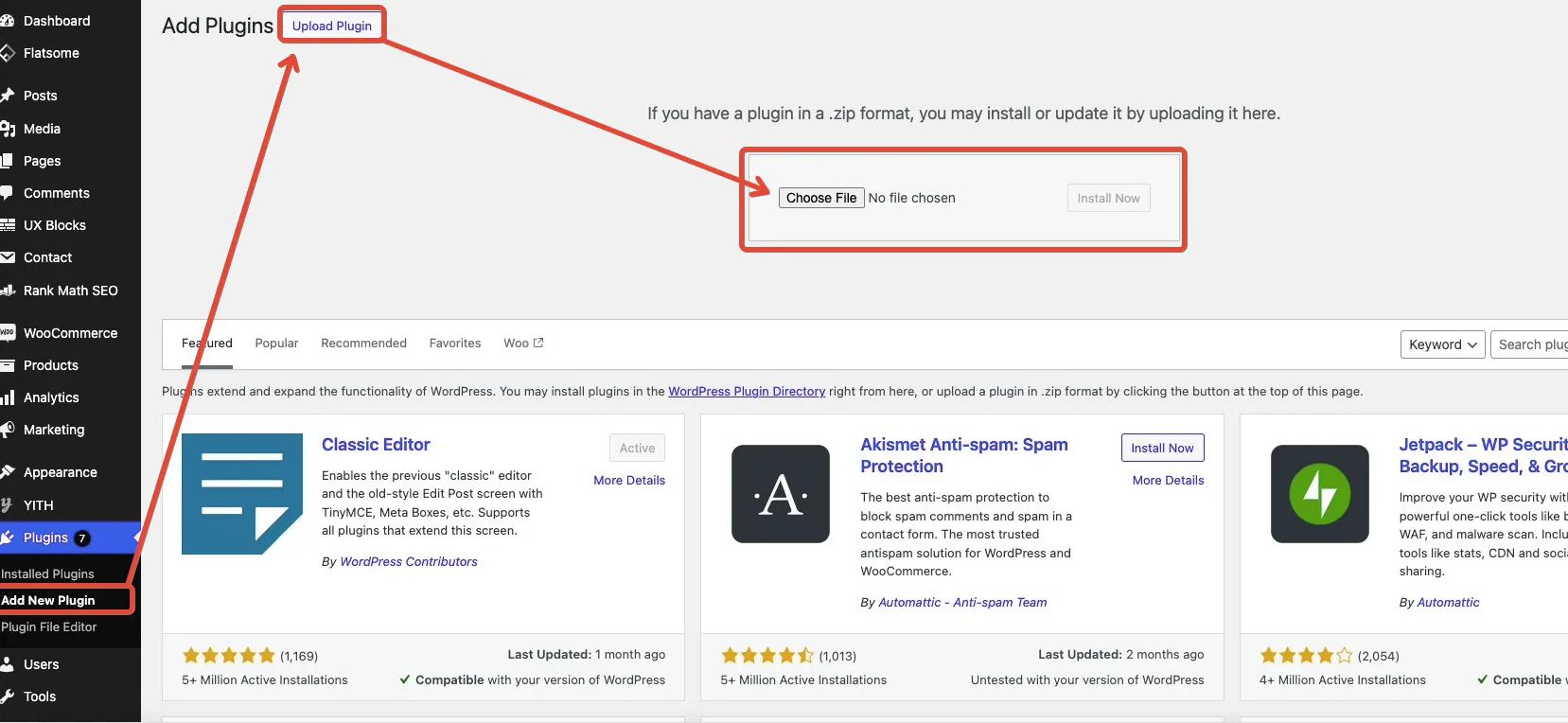This screenshot has width=1568, height=723.
Task: Switch to the Favorites tab
Action: [455, 344]
